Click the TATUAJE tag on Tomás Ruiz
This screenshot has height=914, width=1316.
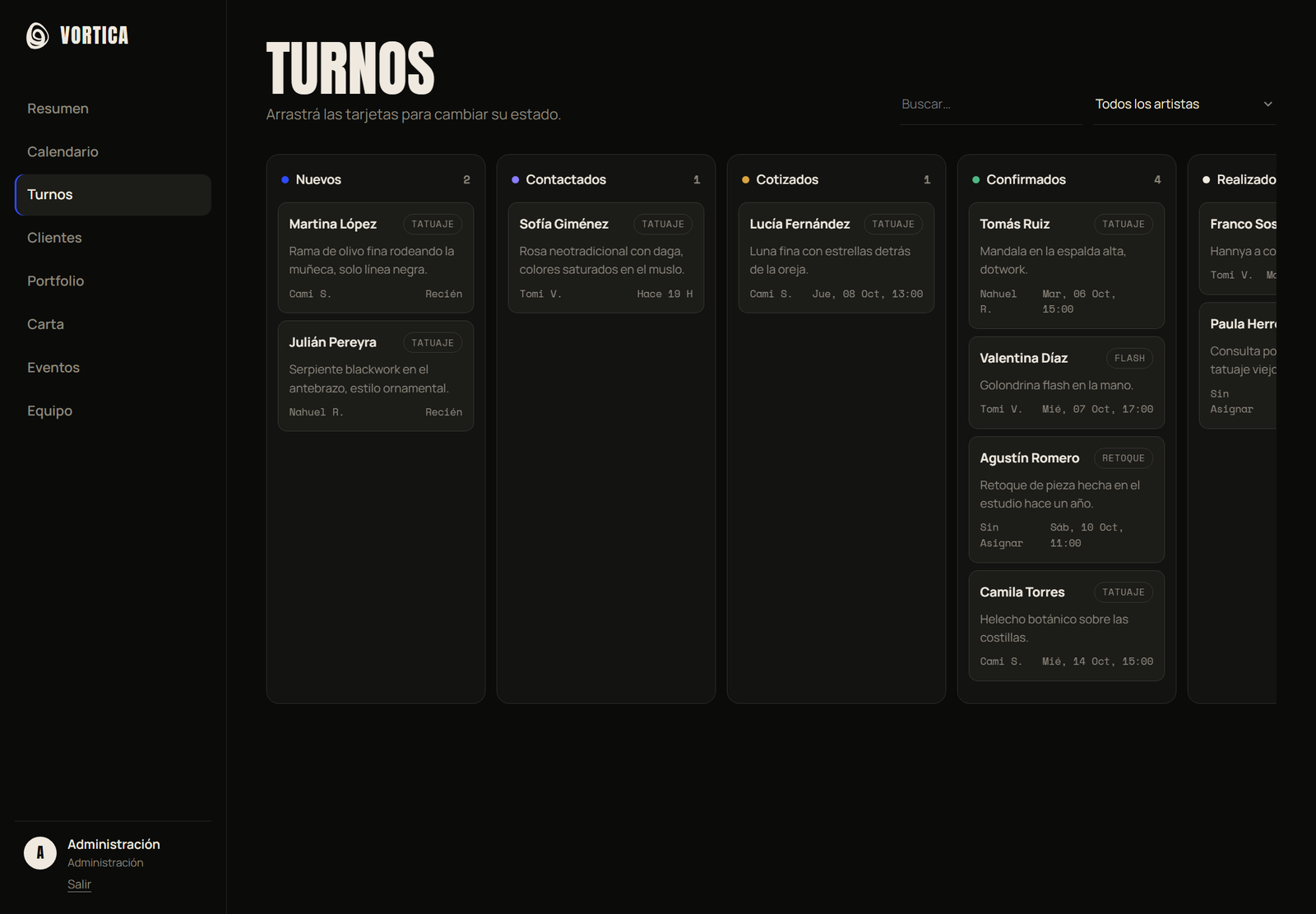coord(1124,224)
